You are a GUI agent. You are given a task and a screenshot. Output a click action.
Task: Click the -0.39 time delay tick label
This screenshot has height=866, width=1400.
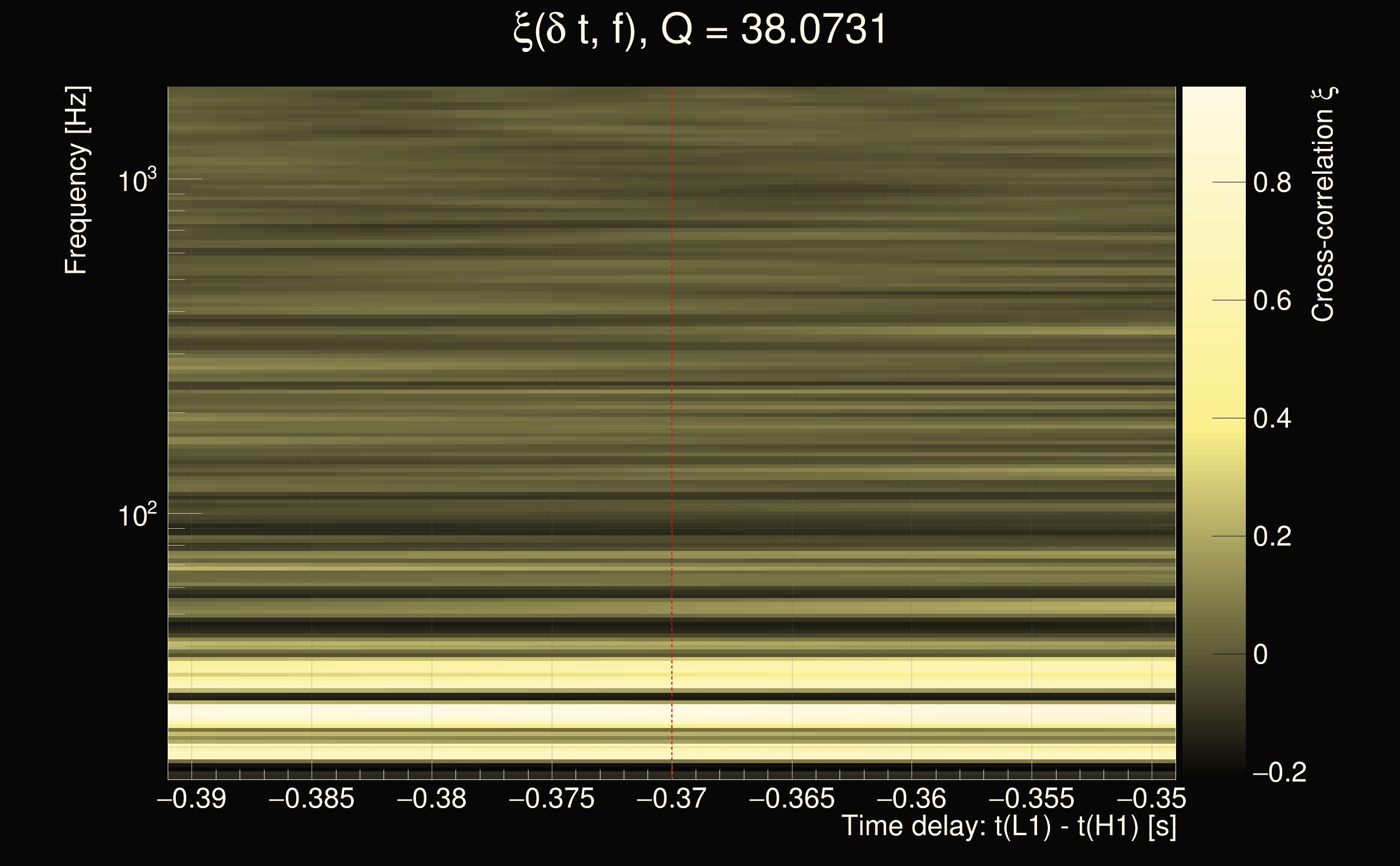pos(191,798)
